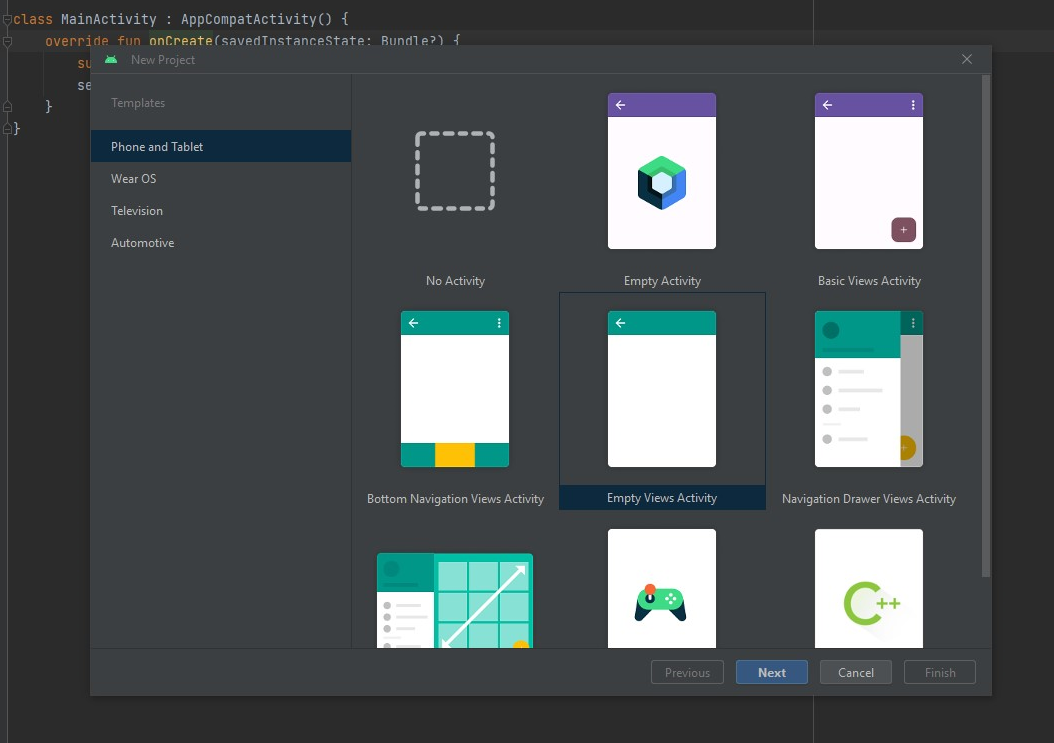
Task: Pick the Native C++ template icon
Action: (868, 600)
